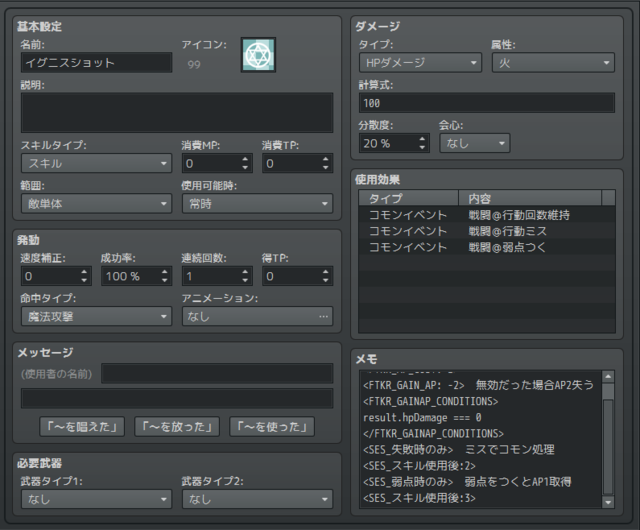Click the second message line field
640x530 pixels.
click(177, 399)
